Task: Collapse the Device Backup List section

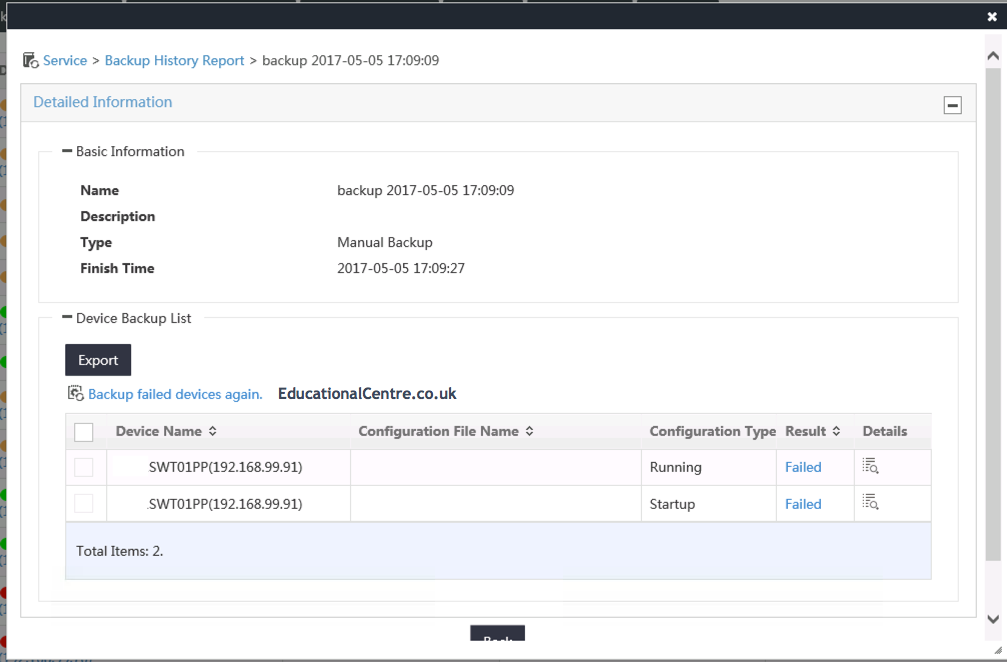Action: tap(67, 318)
